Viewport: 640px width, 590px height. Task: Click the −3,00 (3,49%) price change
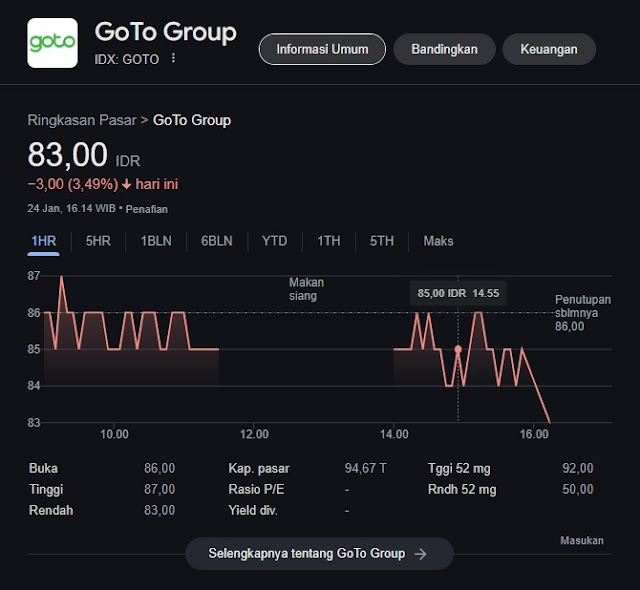point(73,184)
